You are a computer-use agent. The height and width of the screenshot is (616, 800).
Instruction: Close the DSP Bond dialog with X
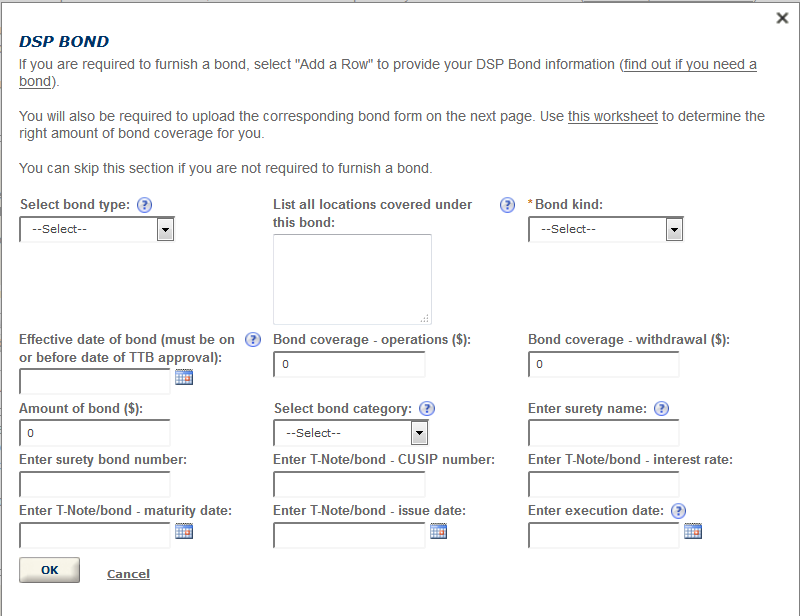(782, 18)
